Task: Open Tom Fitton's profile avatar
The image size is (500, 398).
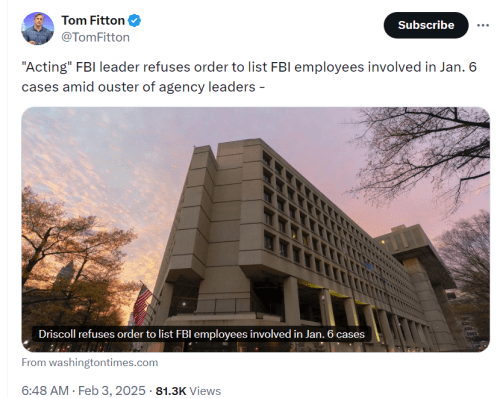Action: tap(37, 28)
